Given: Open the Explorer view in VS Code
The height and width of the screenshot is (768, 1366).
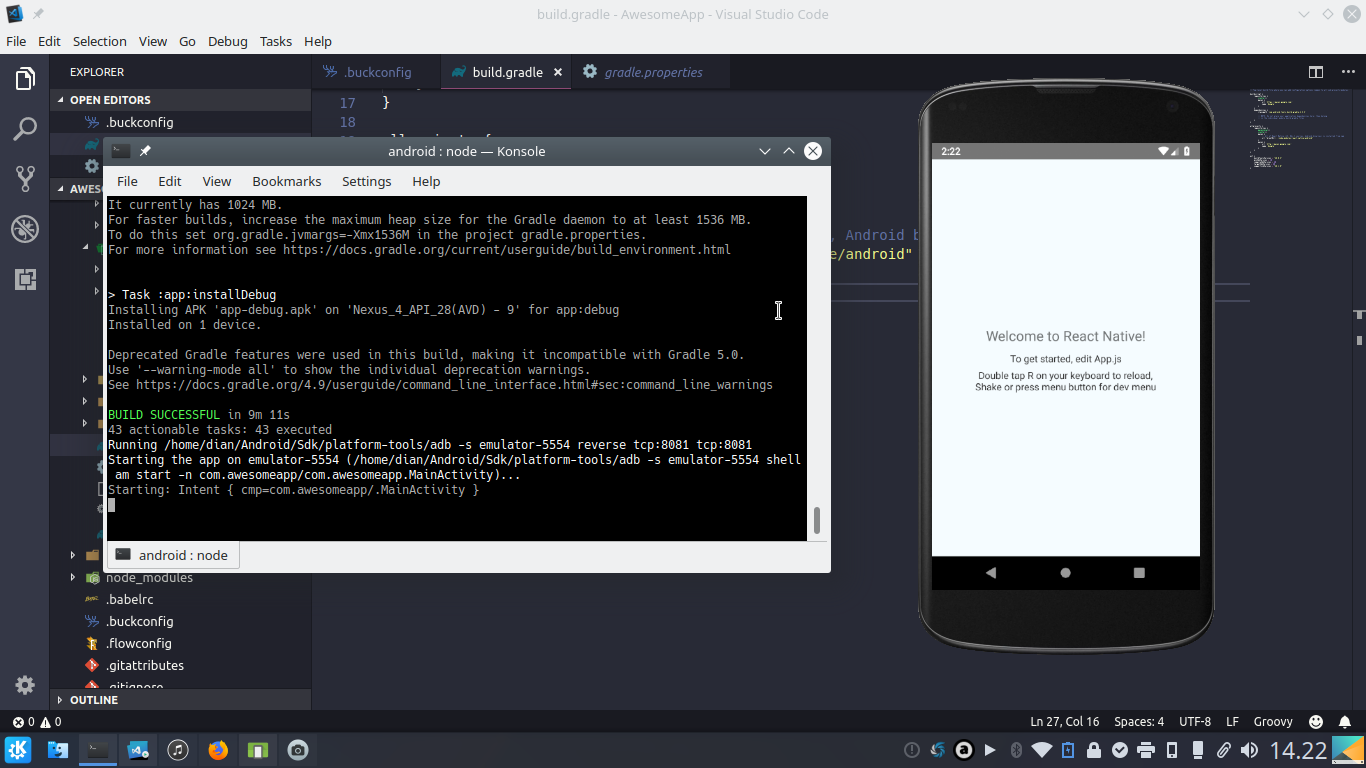Looking at the screenshot, I should [x=24, y=77].
